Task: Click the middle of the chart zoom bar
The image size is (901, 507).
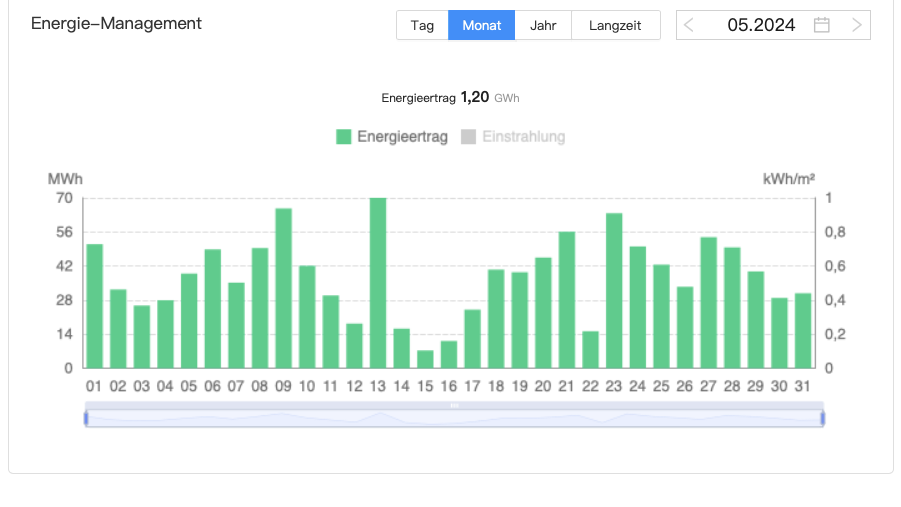Action: click(x=454, y=419)
